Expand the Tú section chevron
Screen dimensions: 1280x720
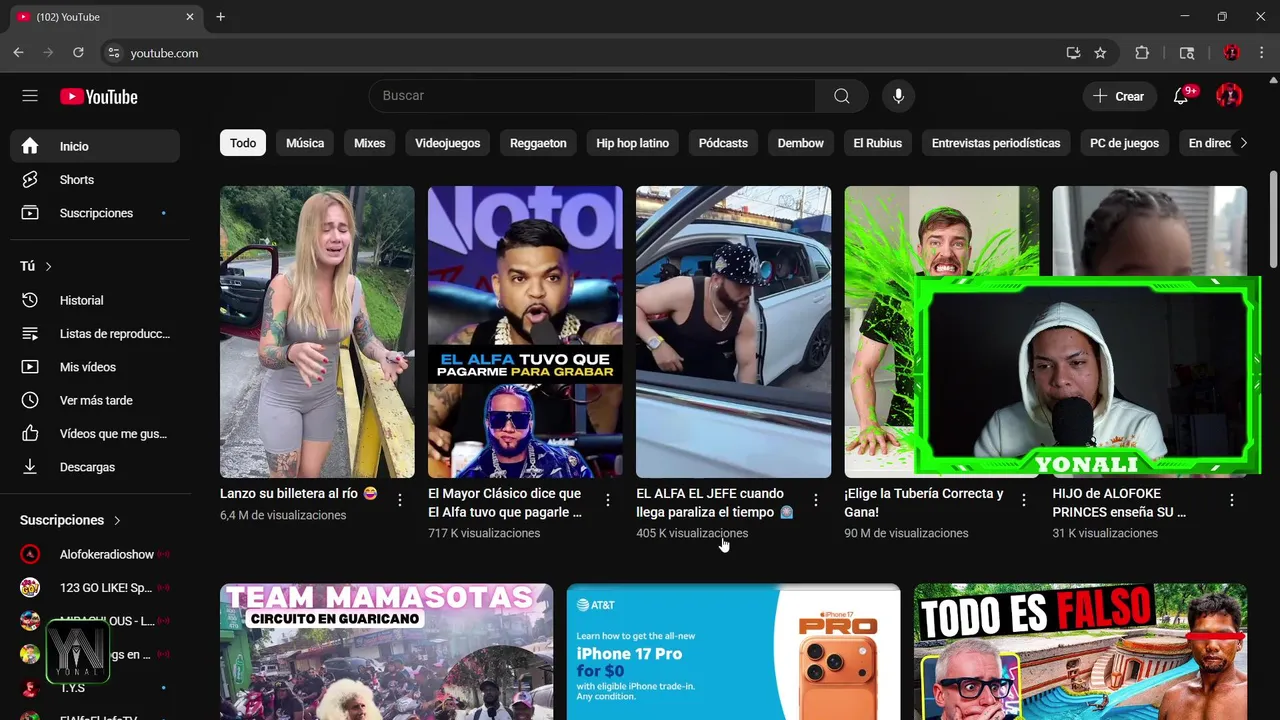tap(48, 266)
